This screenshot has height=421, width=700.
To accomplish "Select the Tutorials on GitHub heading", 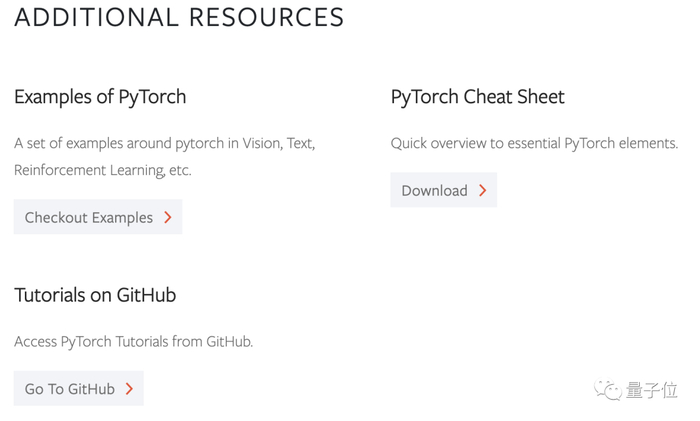I will (x=95, y=295).
